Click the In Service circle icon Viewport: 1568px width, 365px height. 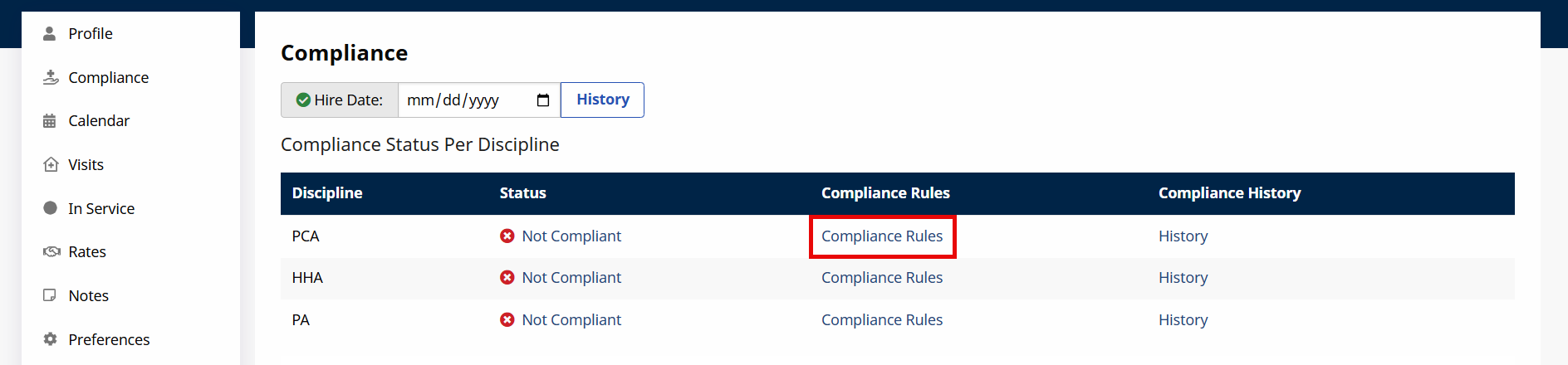click(50, 208)
